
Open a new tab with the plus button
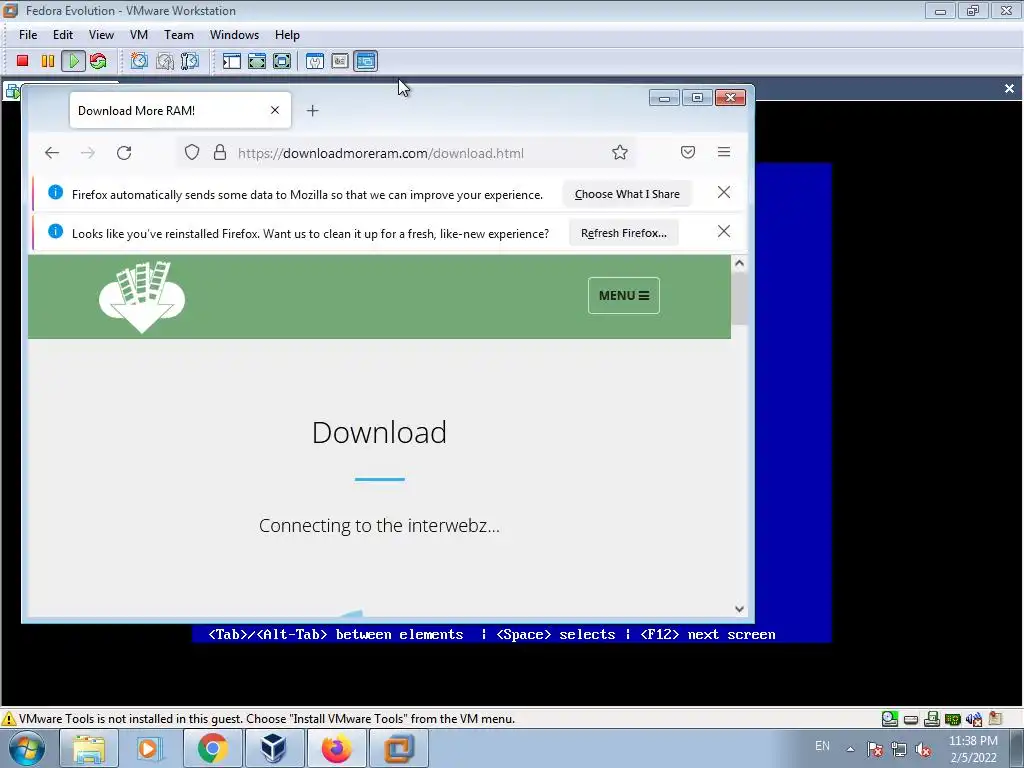click(x=312, y=110)
